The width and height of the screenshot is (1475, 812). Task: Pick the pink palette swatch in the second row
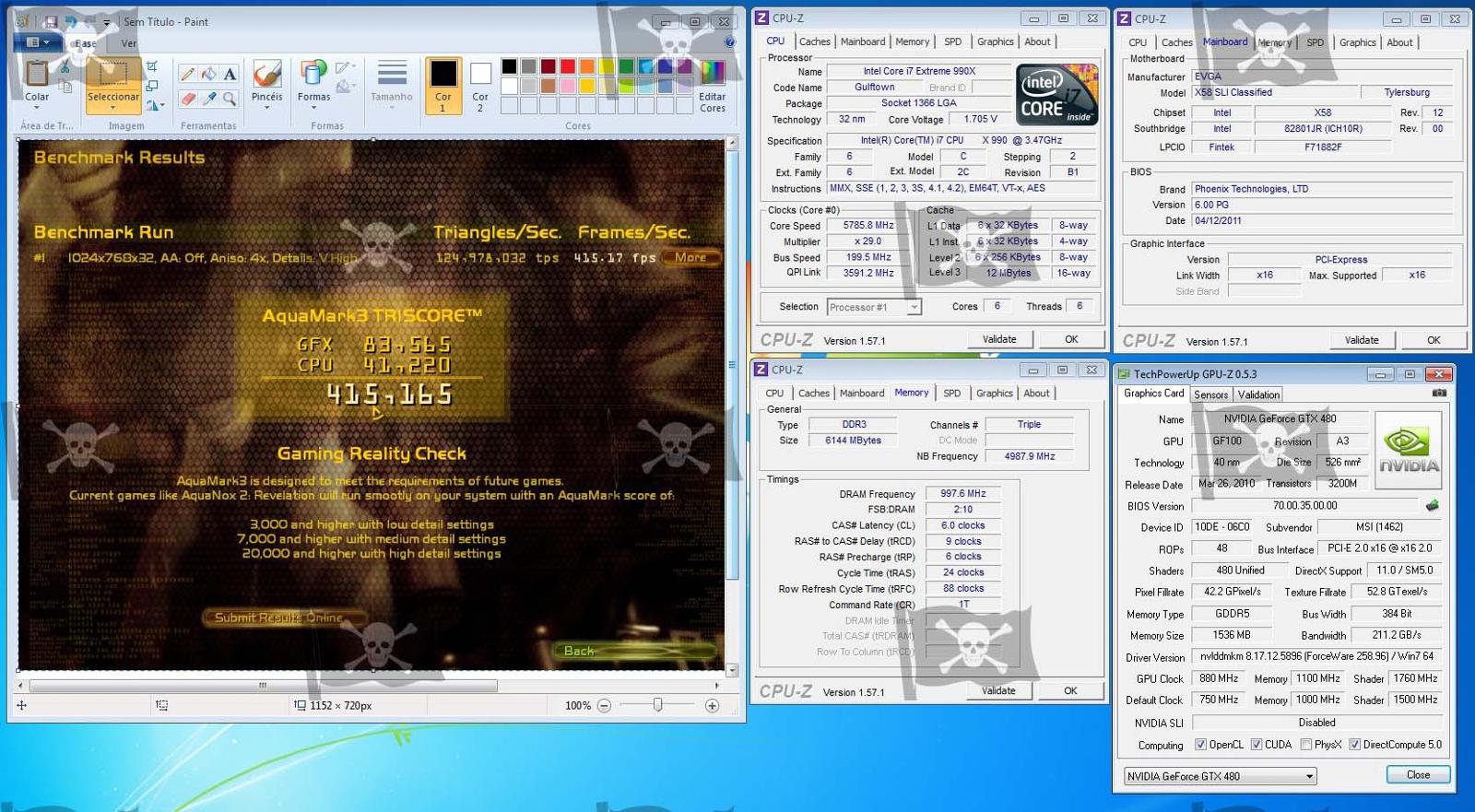tap(568, 86)
